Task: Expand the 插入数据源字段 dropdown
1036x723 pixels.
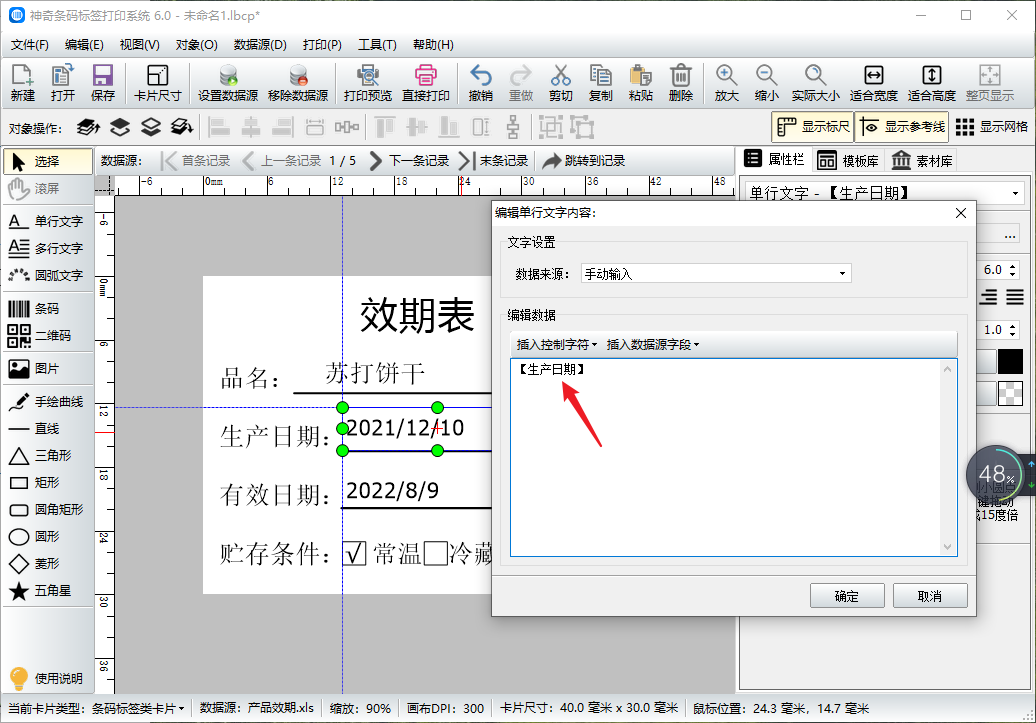Action: (x=653, y=344)
